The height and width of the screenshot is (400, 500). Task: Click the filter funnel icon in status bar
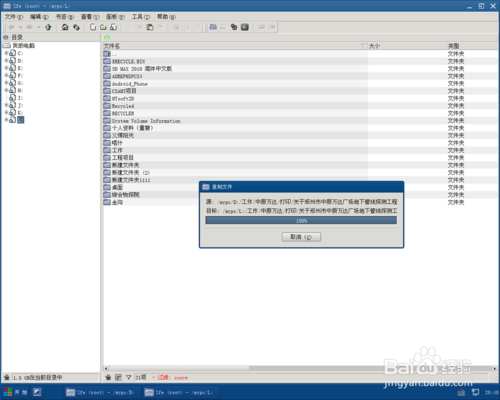coord(128,377)
